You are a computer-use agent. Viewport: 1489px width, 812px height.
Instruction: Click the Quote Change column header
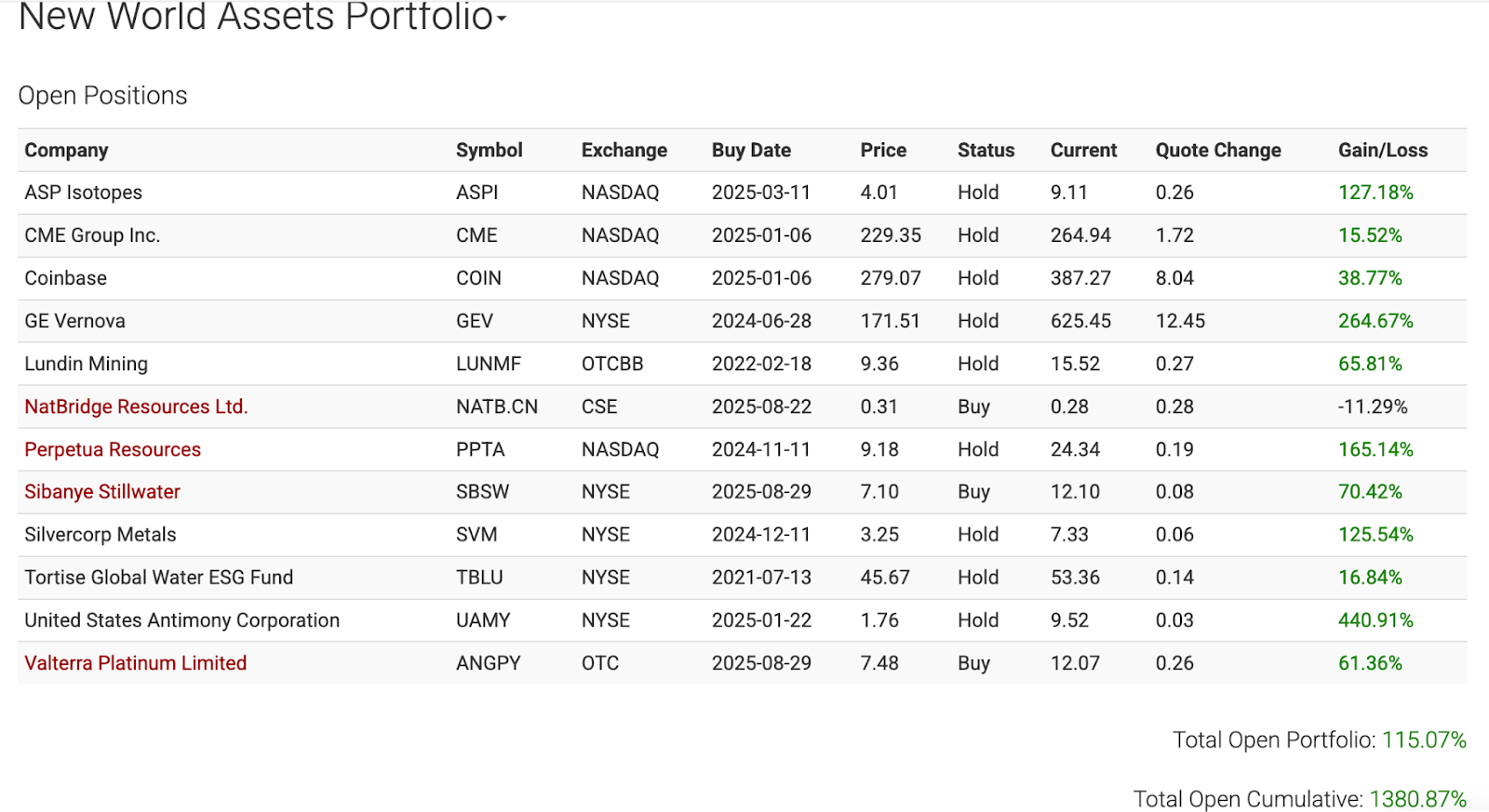pos(1218,150)
